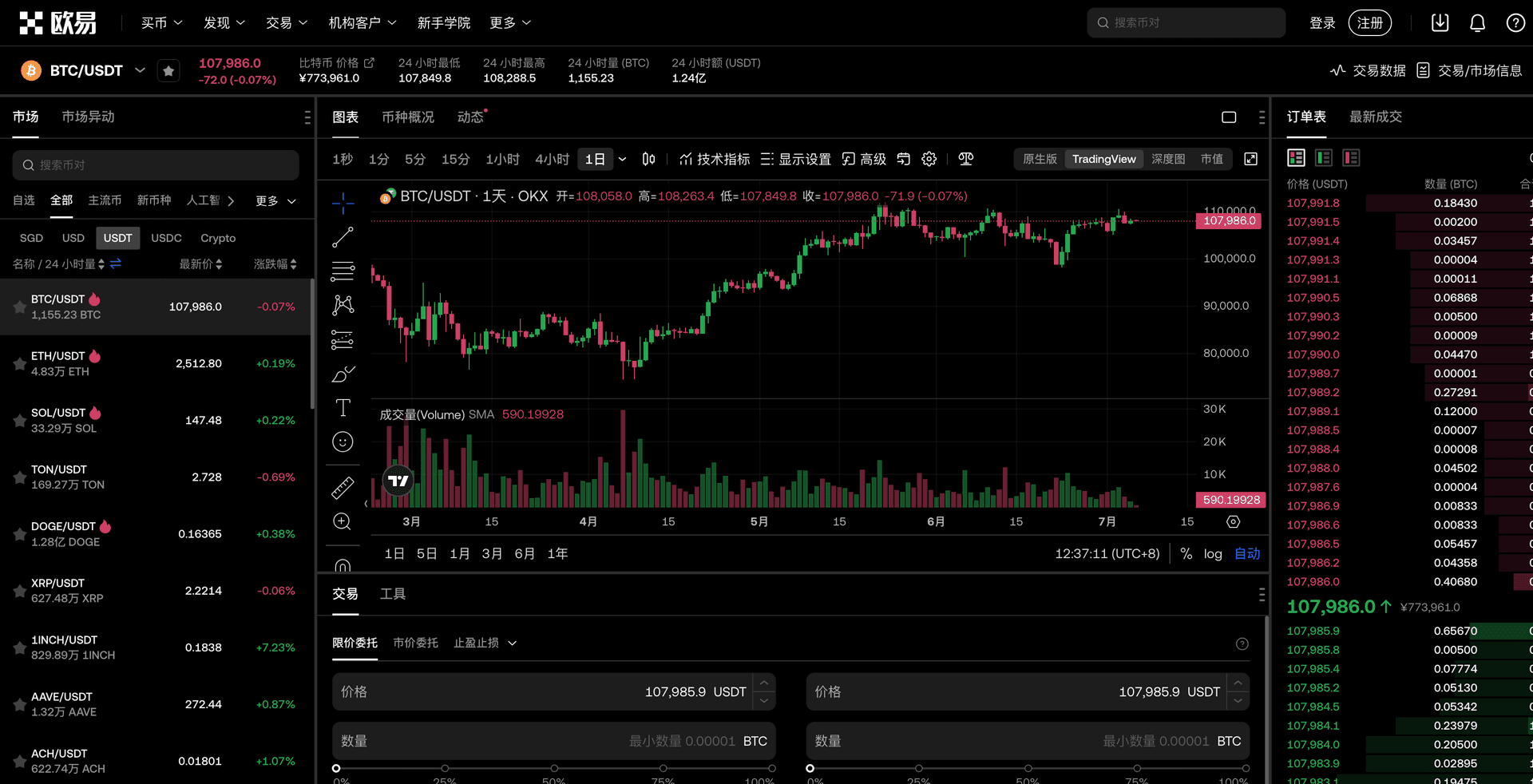The height and width of the screenshot is (784, 1533).
Task: Select the trend line drawing tool
Action: point(343,237)
